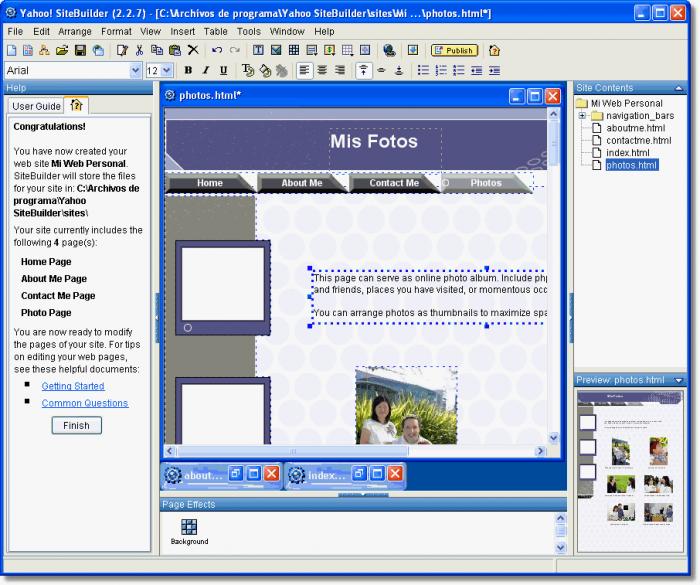Open the Common Questions link
The height and width of the screenshot is (585, 700).
coord(85,403)
